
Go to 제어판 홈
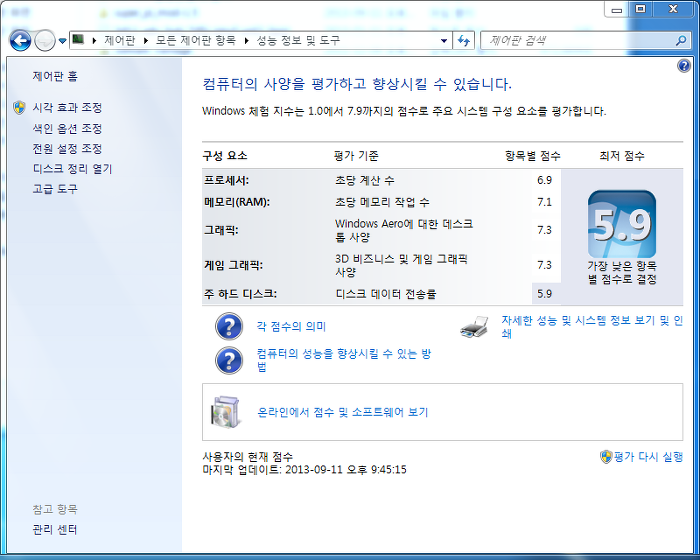(x=55, y=76)
